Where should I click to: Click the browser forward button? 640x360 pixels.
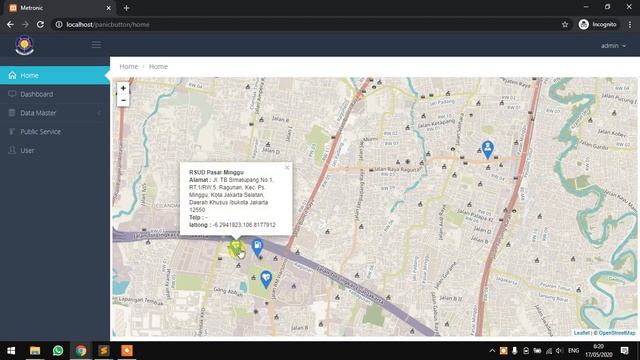click(x=25, y=24)
